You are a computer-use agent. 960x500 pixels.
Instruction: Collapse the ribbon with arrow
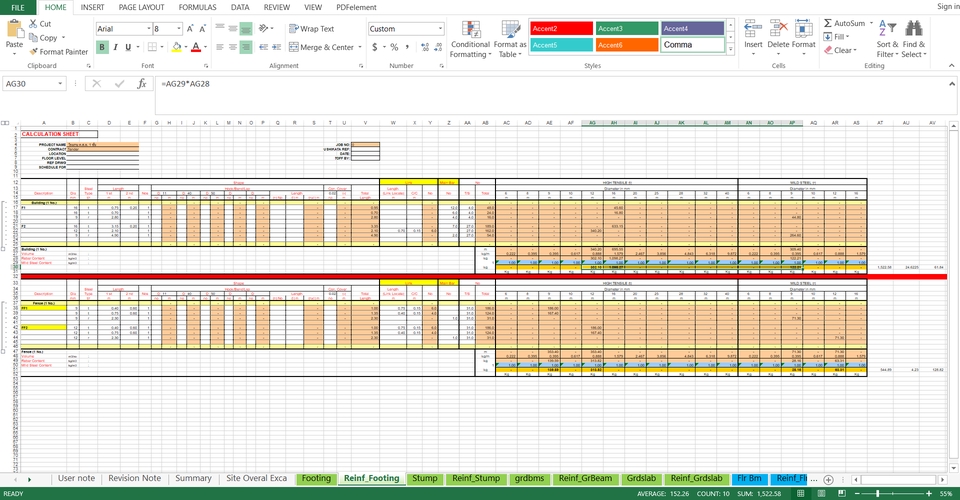[951, 65]
